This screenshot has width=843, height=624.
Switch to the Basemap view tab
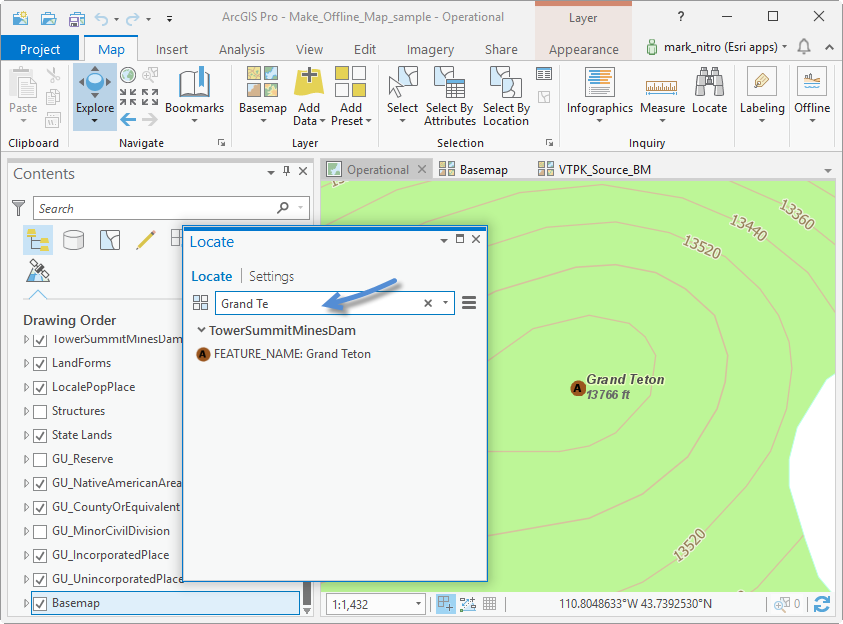pos(474,170)
